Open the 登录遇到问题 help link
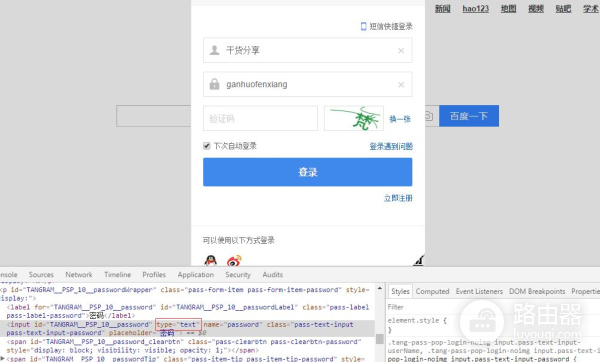Viewport: 600px width, 362px height. (391, 146)
